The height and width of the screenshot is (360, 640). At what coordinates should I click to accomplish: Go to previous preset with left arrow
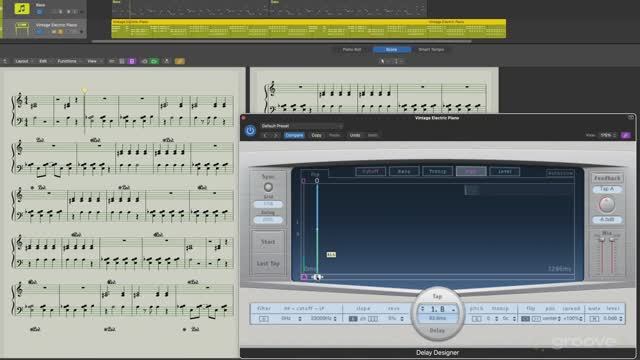click(266, 135)
